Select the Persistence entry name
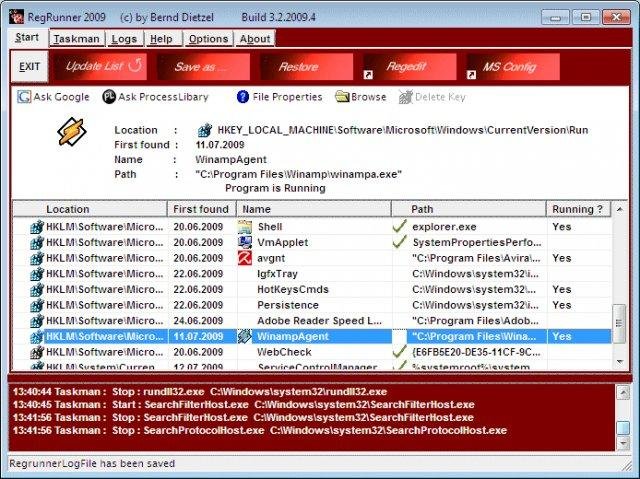 288,305
